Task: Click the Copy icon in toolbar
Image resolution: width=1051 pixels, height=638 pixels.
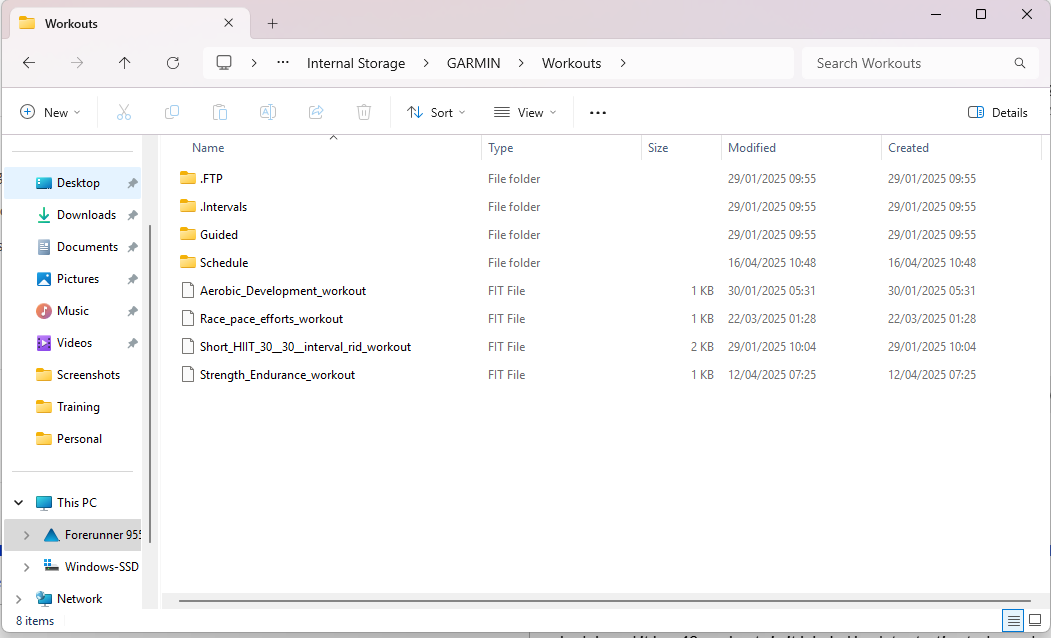Action: tap(172, 113)
